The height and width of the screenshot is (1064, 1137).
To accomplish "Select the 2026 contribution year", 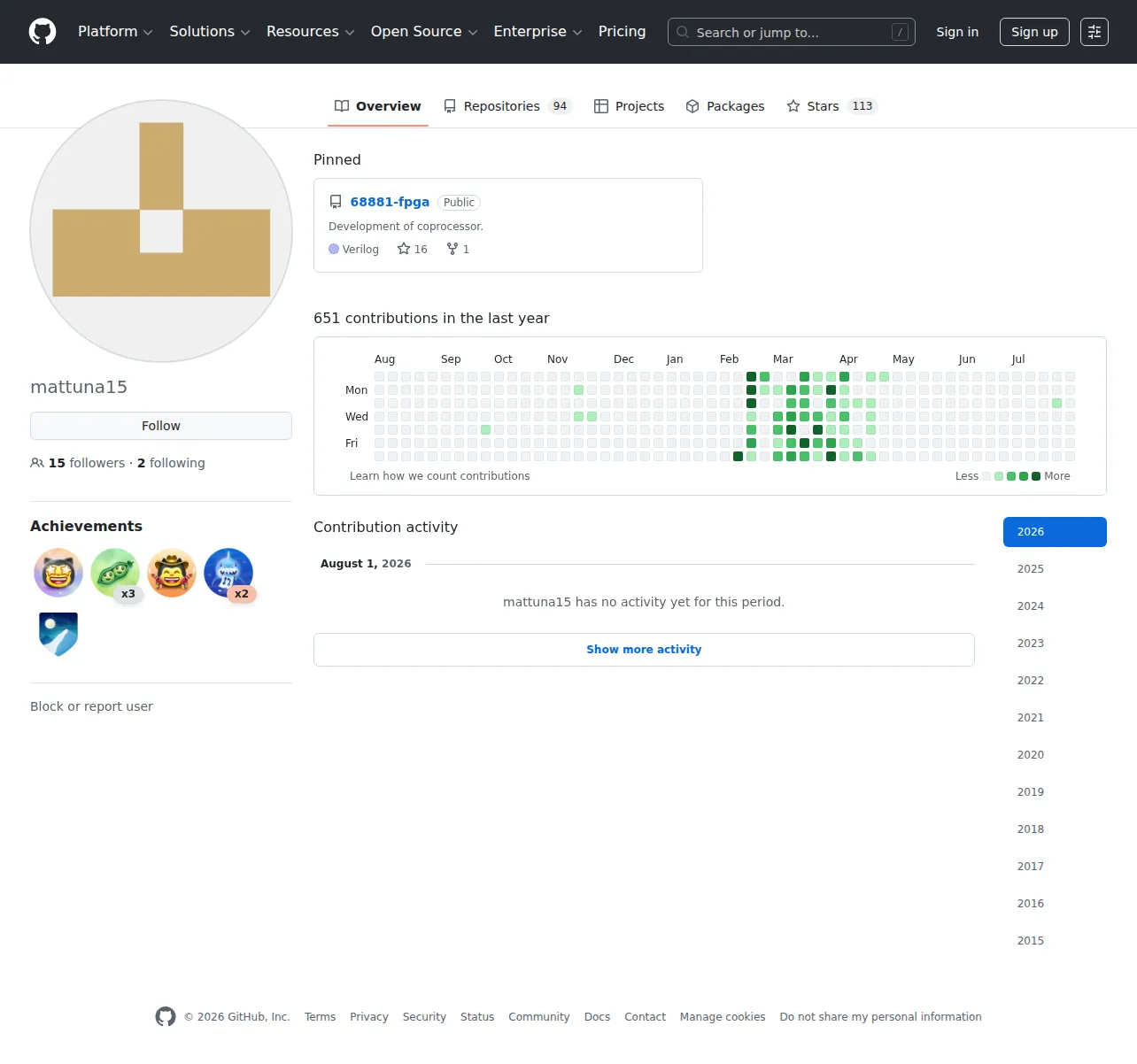I will pos(1055,532).
